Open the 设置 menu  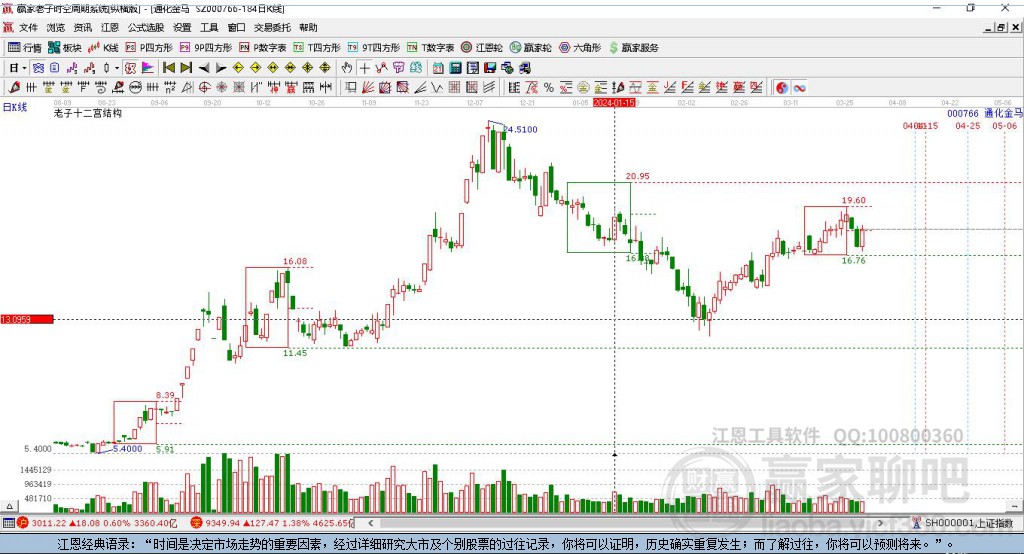click(182, 27)
